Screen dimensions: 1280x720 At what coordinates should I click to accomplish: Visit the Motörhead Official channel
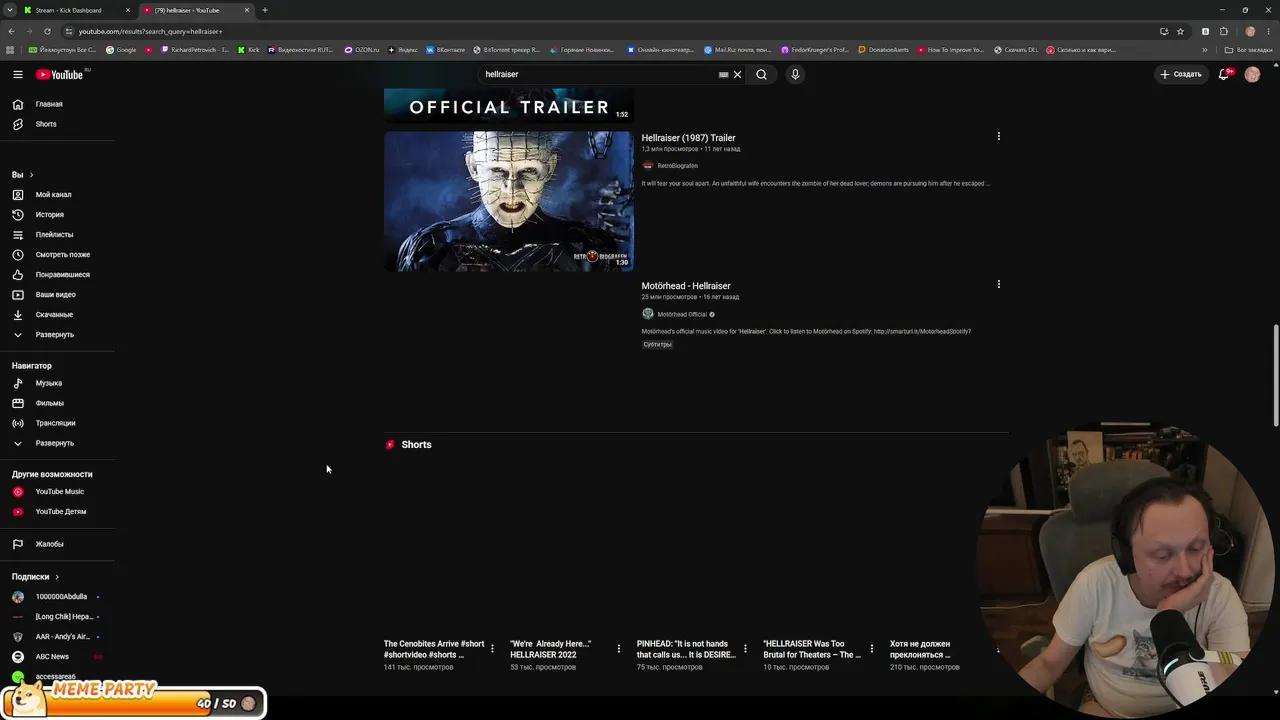coord(682,314)
